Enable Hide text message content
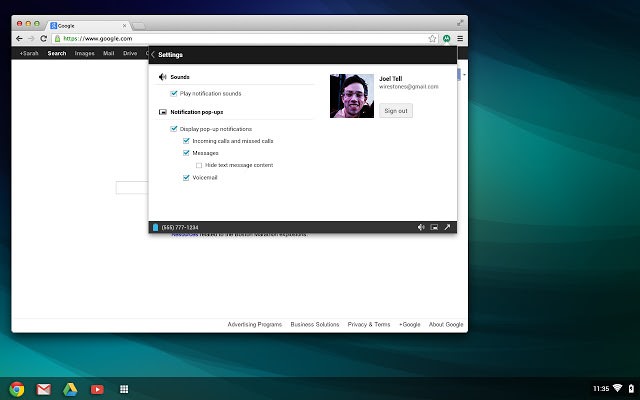640x400 pixels. pyautogui.click(x=199, y=164)
